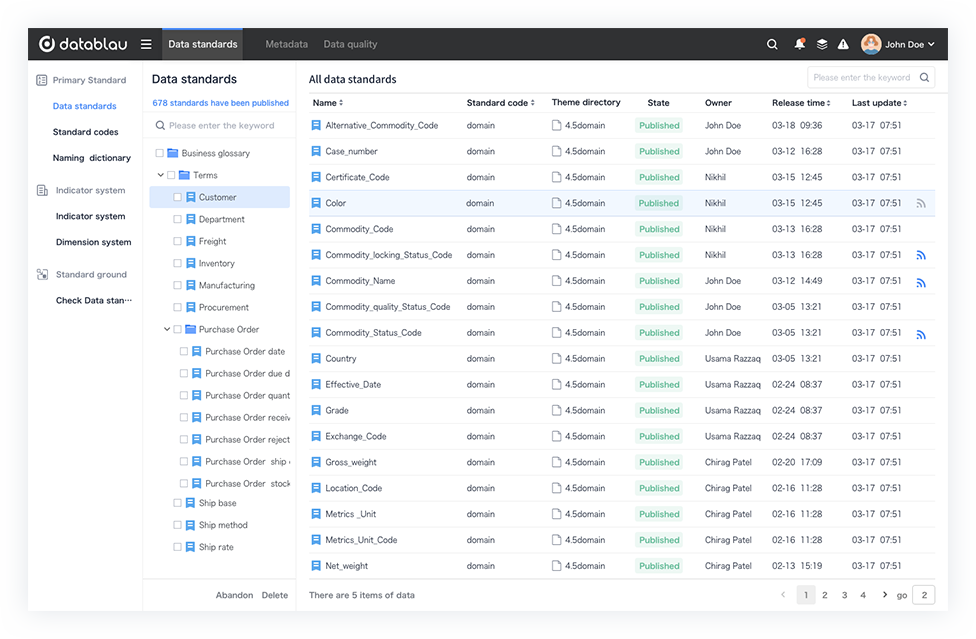Switch to the Metadata tab
Screen dimensions: 976x639
click(287, 44)
